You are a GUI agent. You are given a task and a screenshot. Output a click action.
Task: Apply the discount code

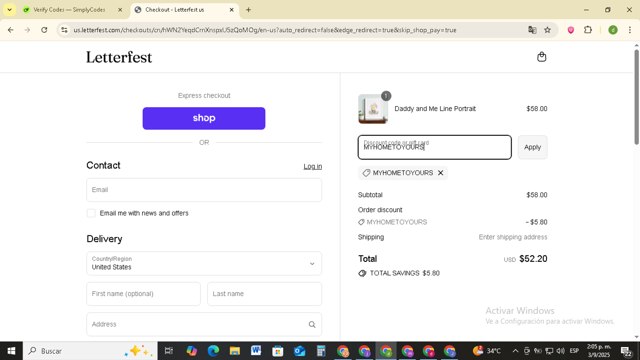pyautogui.click(x=532, y=147)
